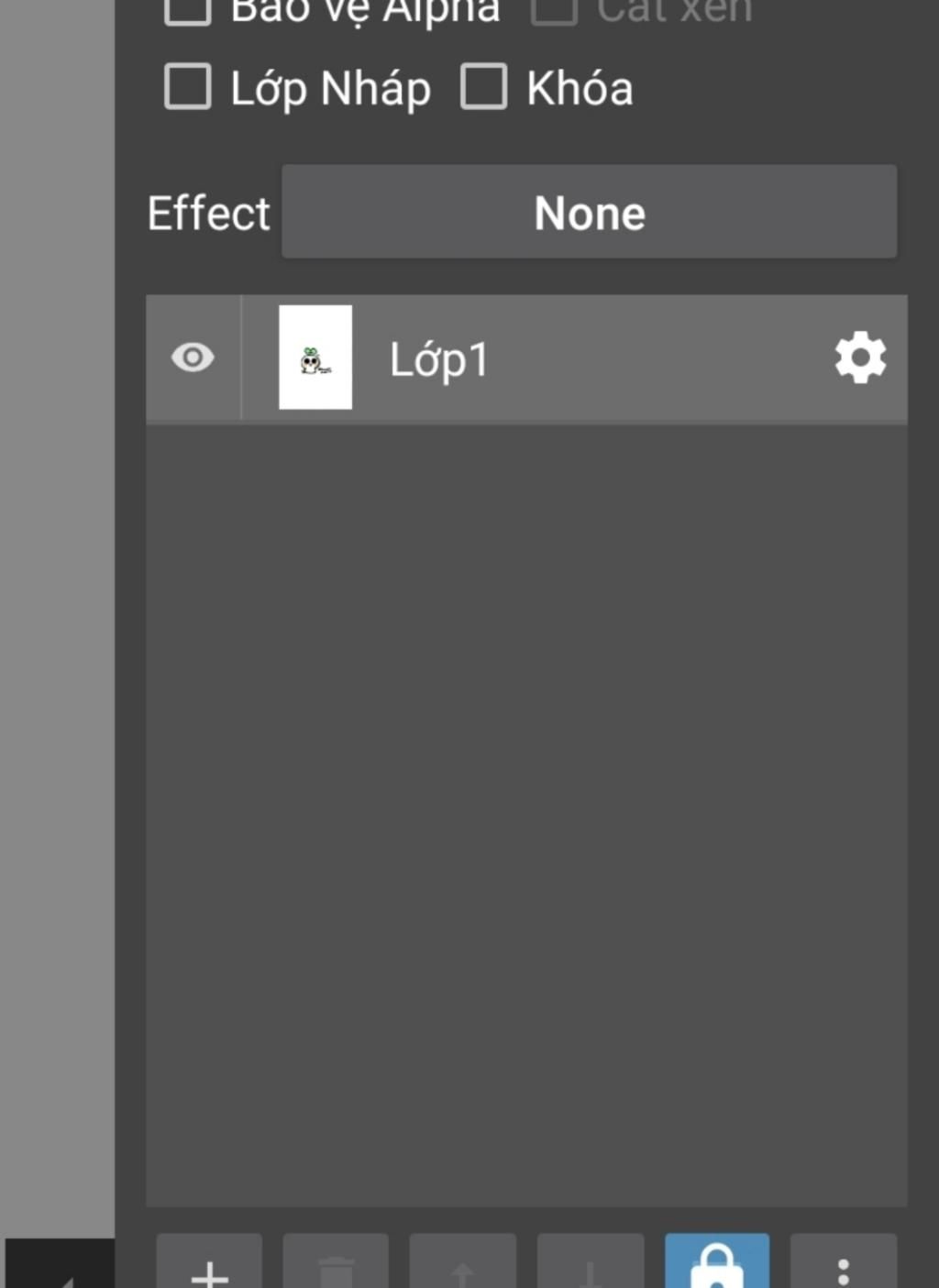The image size is (939, 1288).
Task: Open Lớp1 layer settings gear
Action: coord(860,358)
